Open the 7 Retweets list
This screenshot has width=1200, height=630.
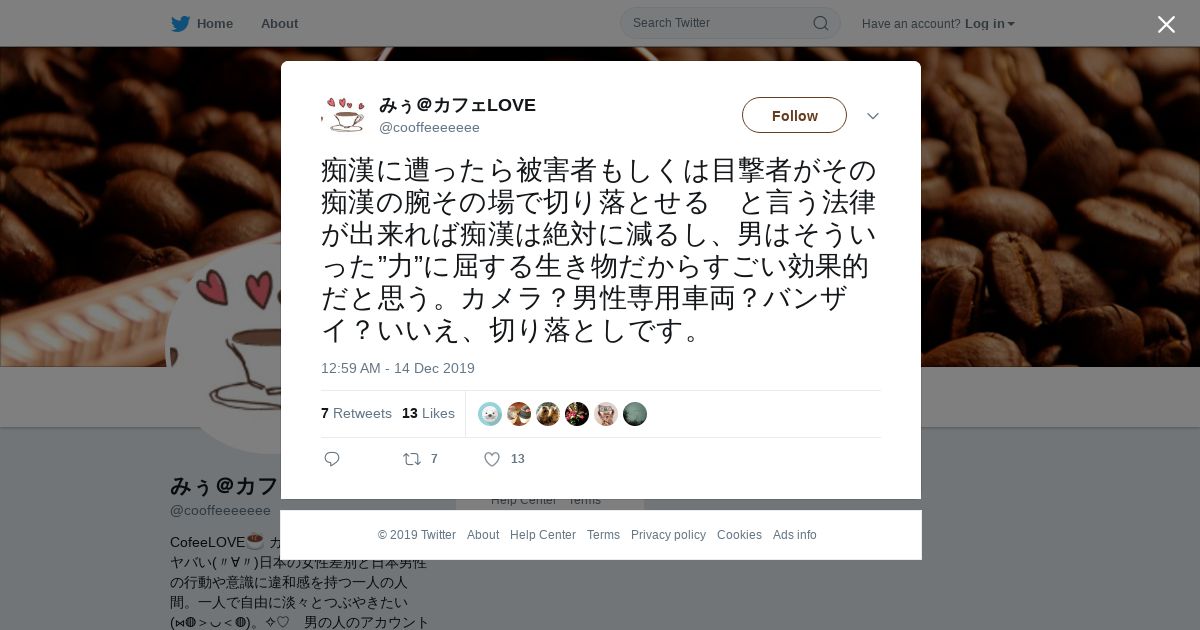click(x=356, y=414)
